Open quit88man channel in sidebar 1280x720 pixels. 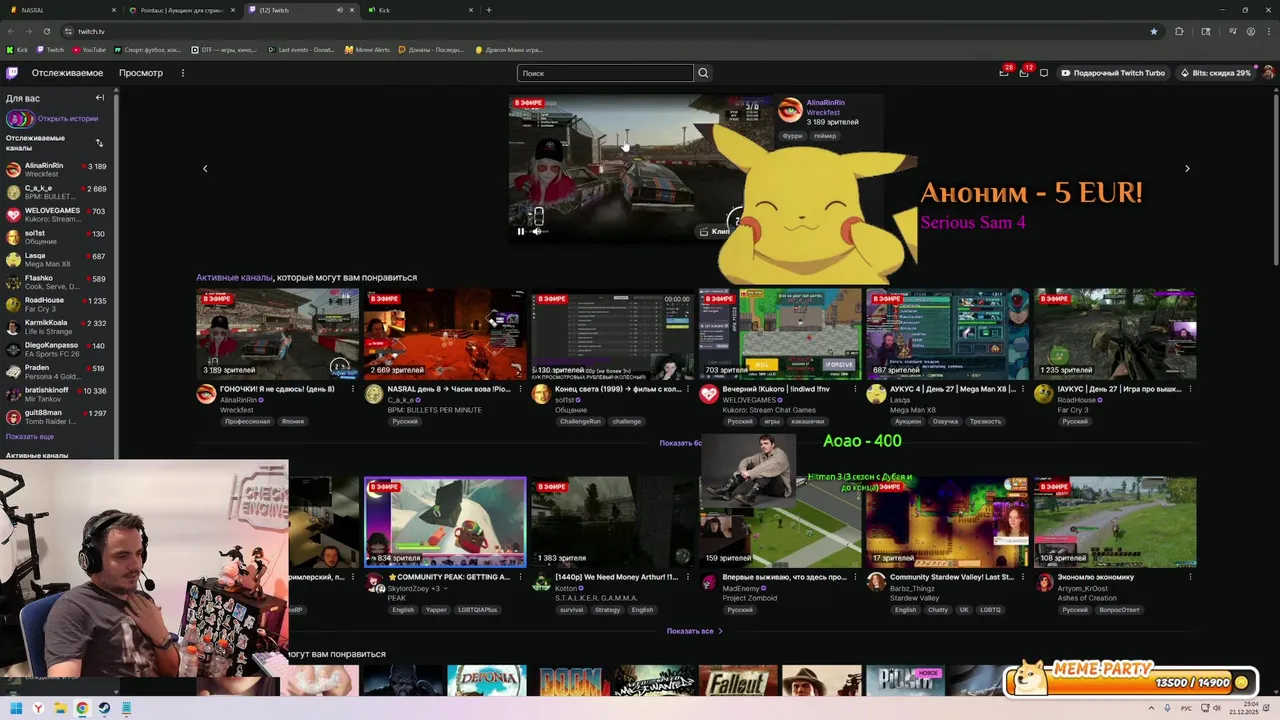click(56, 417)
